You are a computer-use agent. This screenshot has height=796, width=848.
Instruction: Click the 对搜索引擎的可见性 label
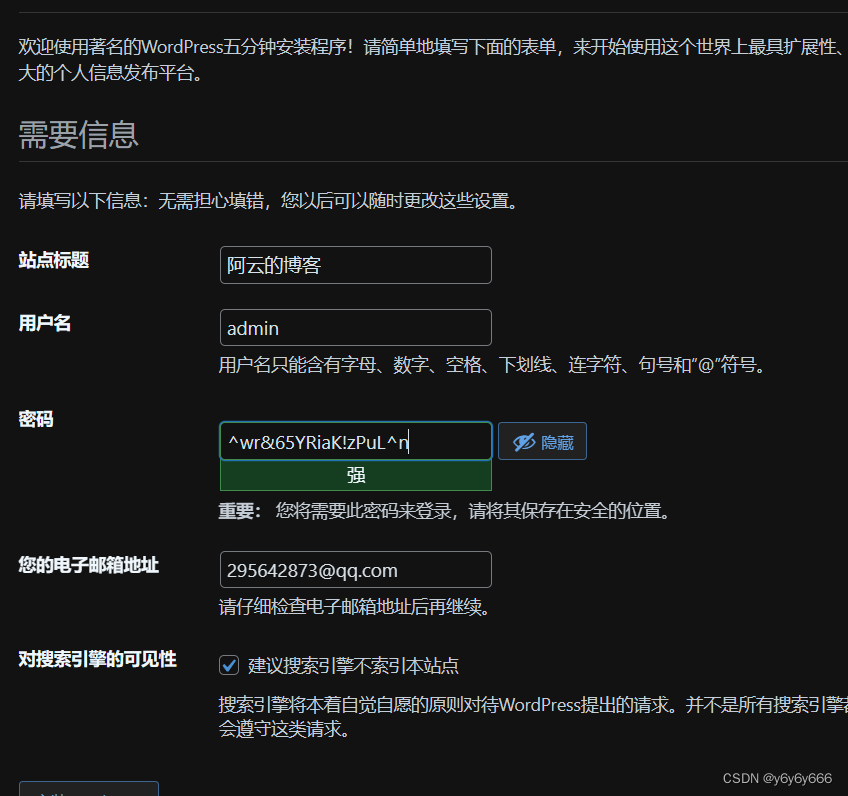(97, 659)
